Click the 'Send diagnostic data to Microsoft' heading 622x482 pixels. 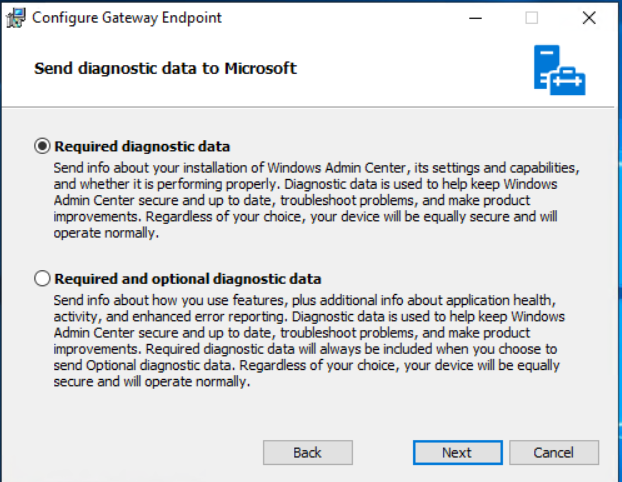pos(165,68)
